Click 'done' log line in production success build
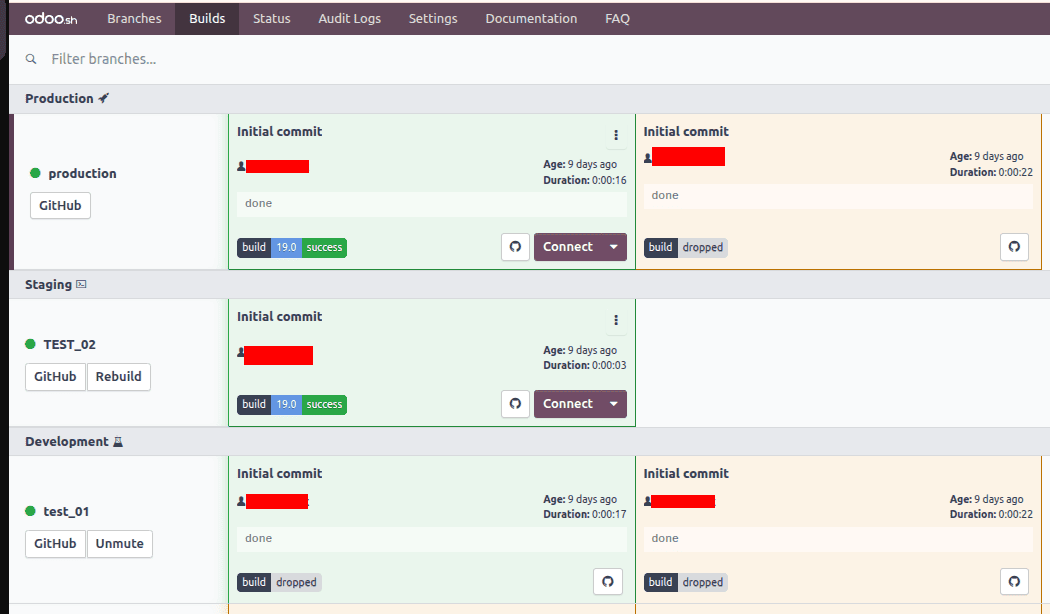 click(432, 204)
